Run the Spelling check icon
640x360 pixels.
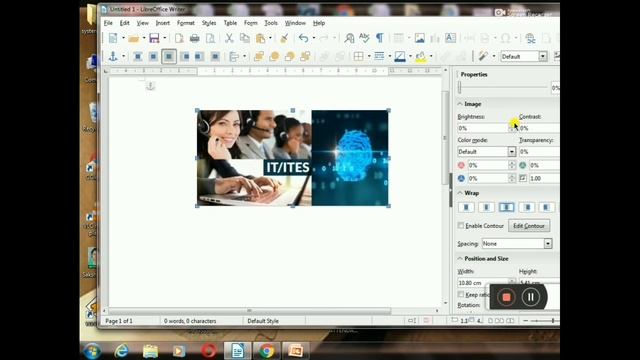(x=364, y=38)
